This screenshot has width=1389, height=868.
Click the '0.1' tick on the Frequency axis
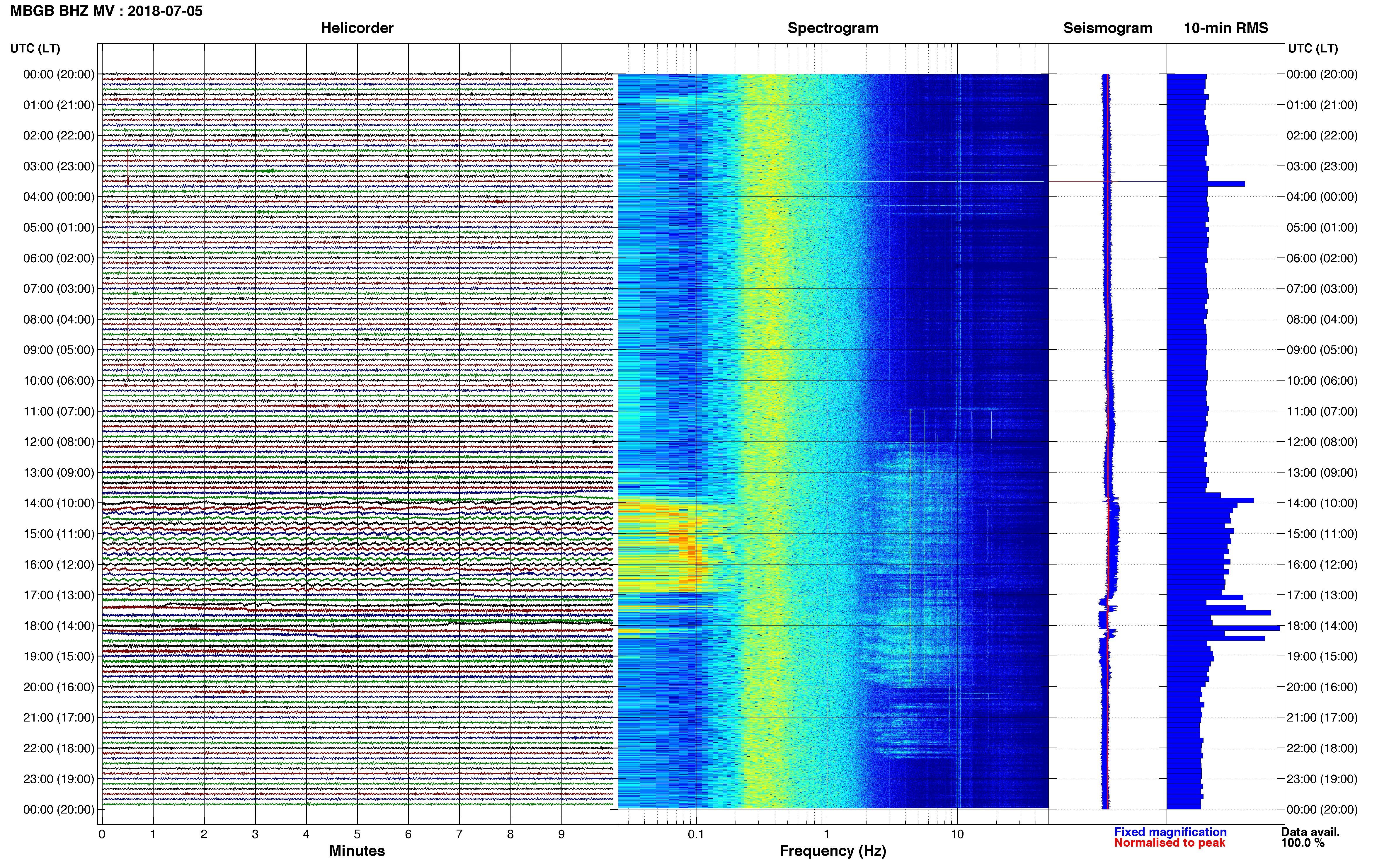[x=696, y=834]
